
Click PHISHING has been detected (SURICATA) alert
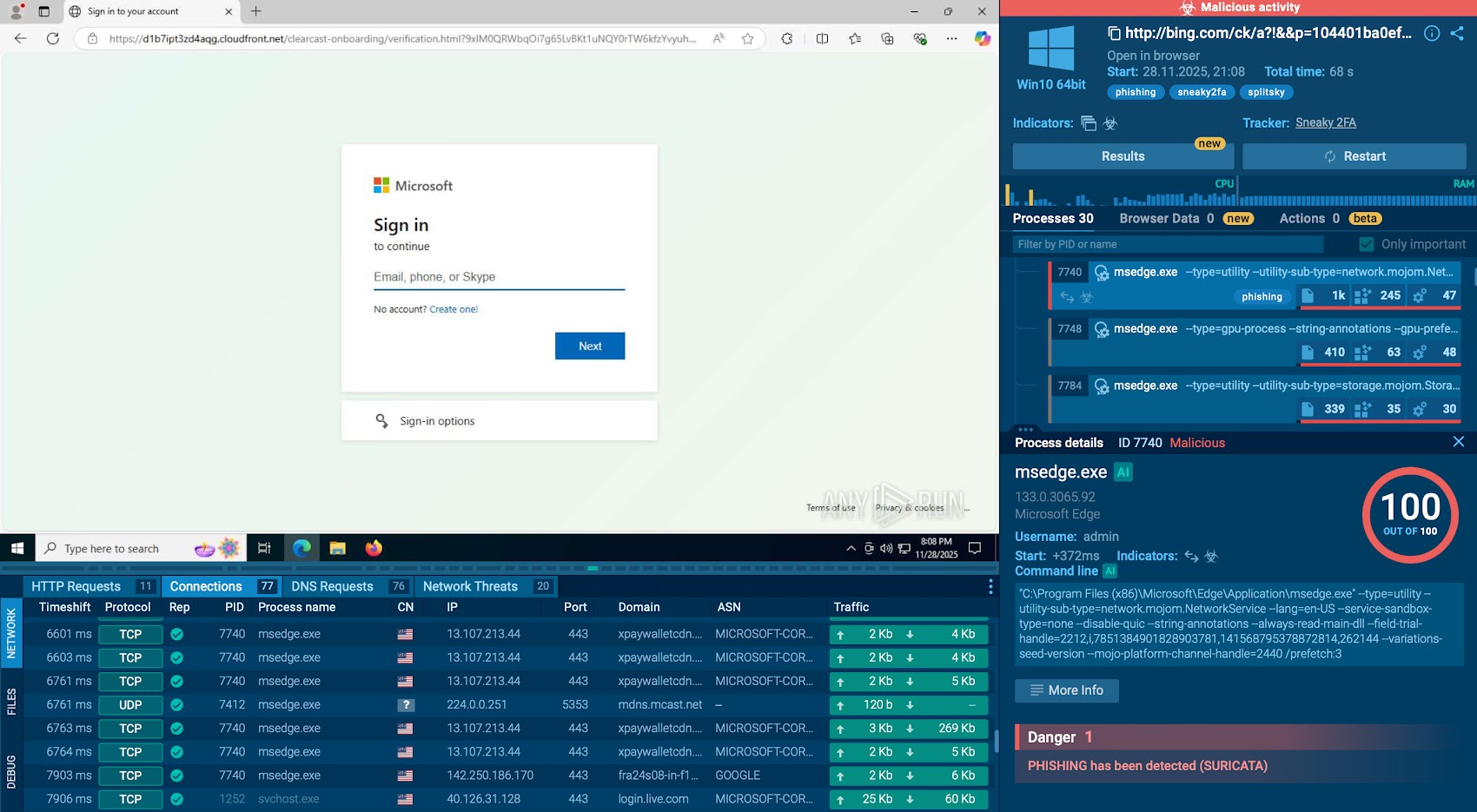pos(1147,766)
